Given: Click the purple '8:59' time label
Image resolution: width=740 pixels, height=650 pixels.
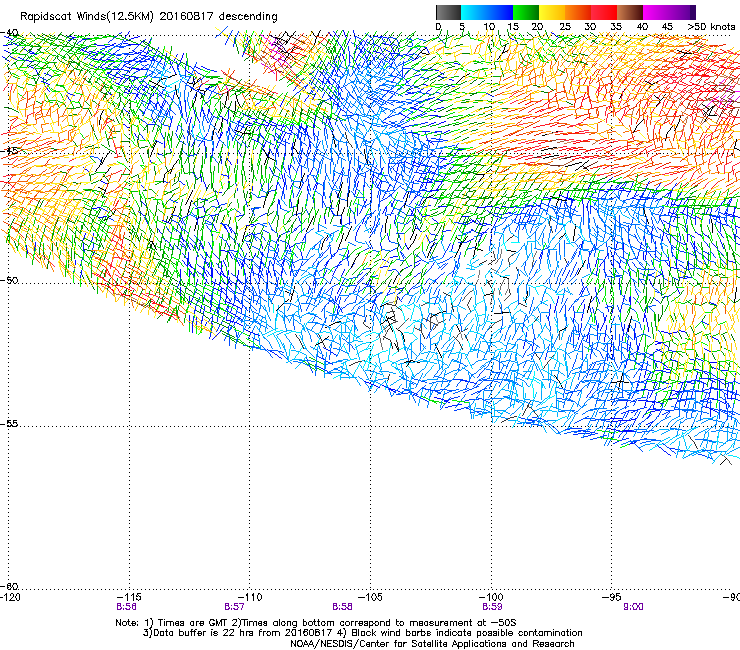Looking at the screenshot, I should click(x=492, y=607).
